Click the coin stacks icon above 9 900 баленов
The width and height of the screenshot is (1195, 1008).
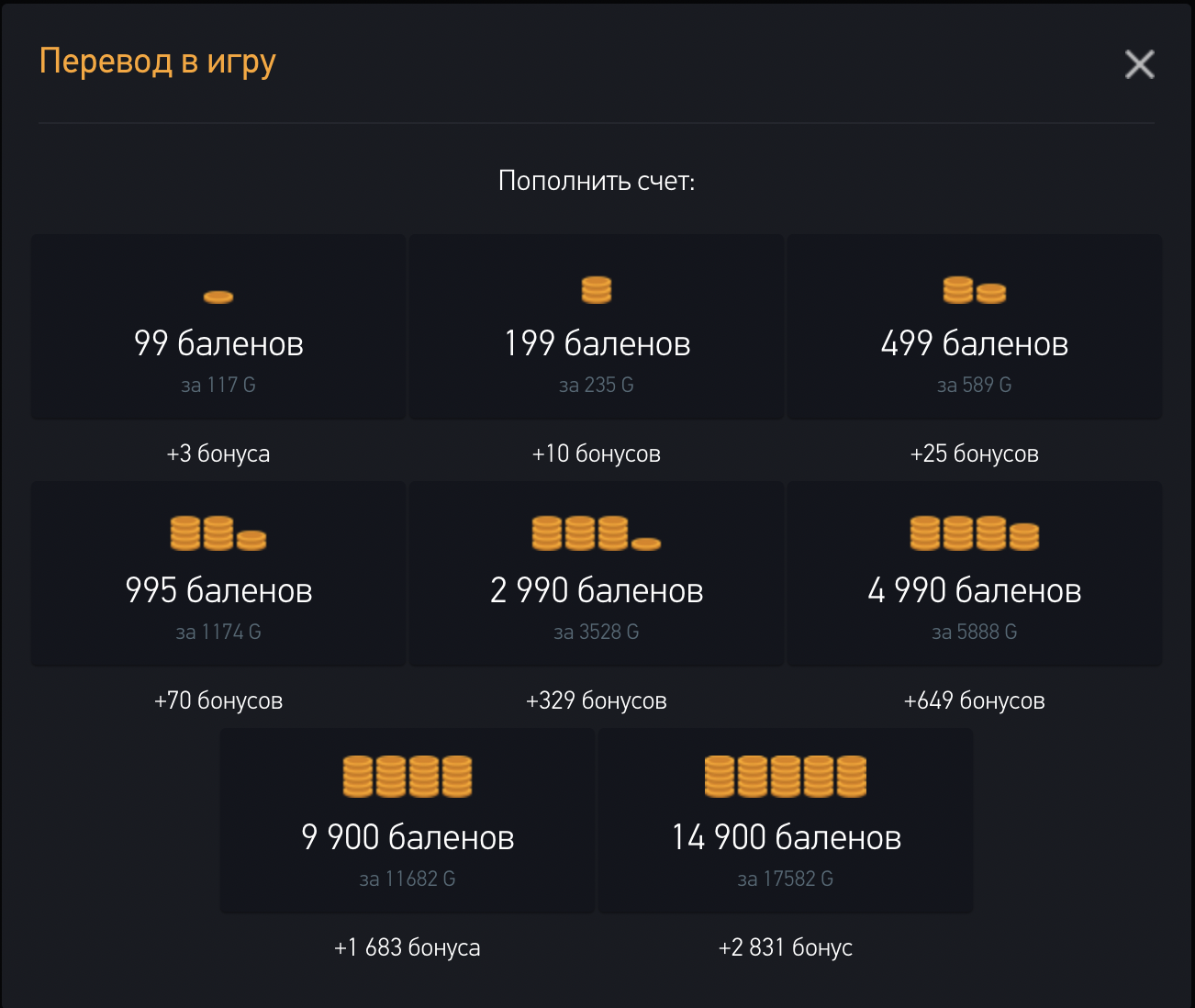point(408,777)
